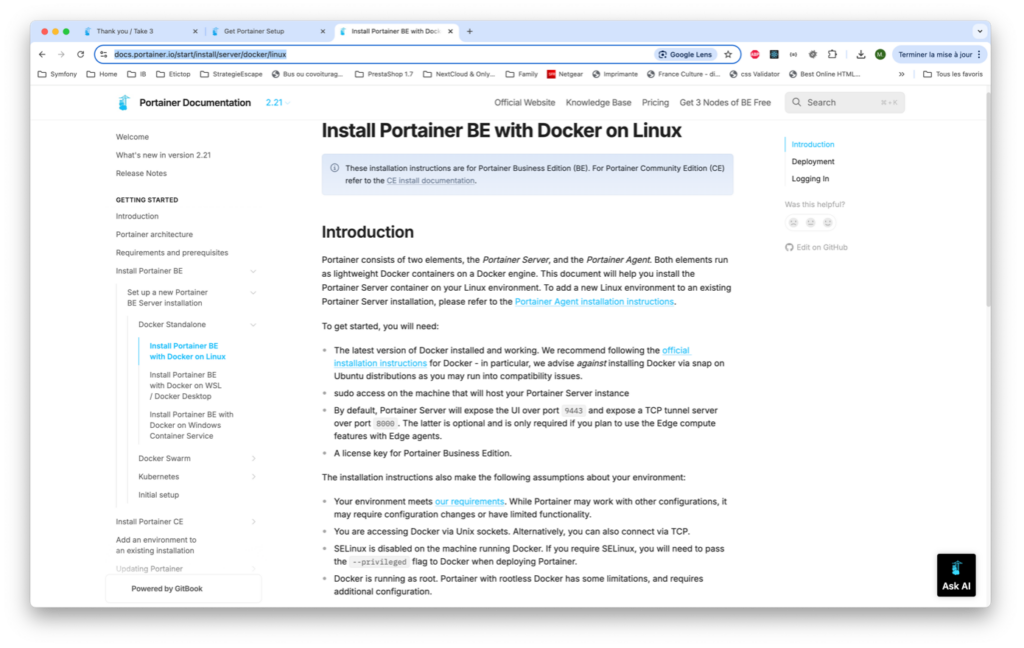The image size is (1024, 648).
Task: Open the Symfony bookmark folder
Action: tap(57, 74)
